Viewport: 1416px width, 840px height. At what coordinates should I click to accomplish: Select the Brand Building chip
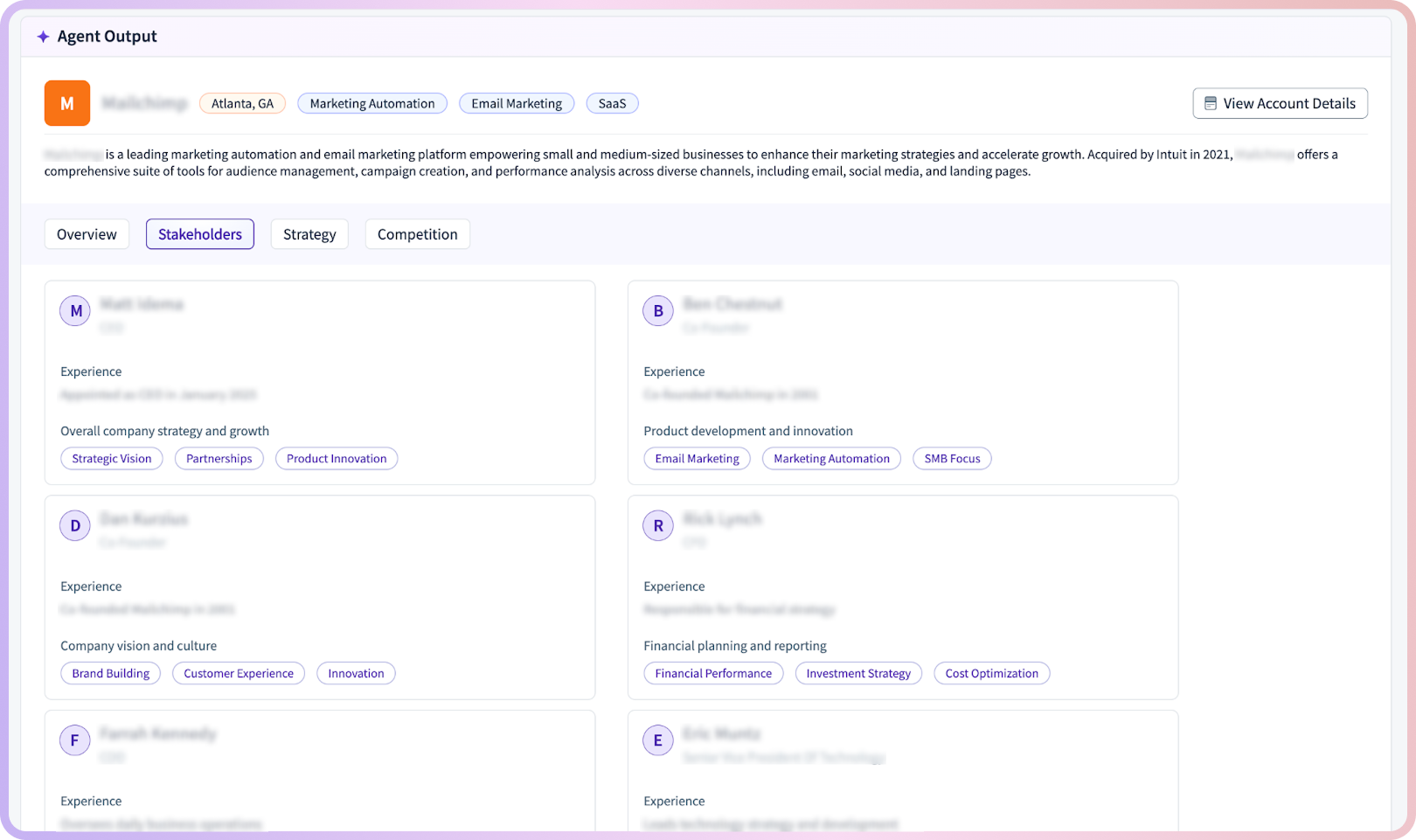[111, 674]
